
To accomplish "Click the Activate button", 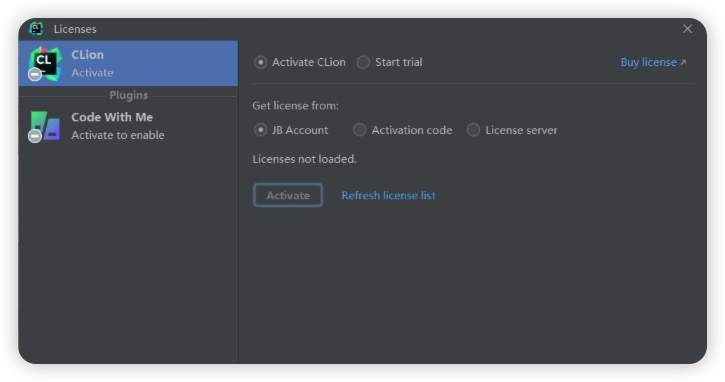I will point(288,195).
